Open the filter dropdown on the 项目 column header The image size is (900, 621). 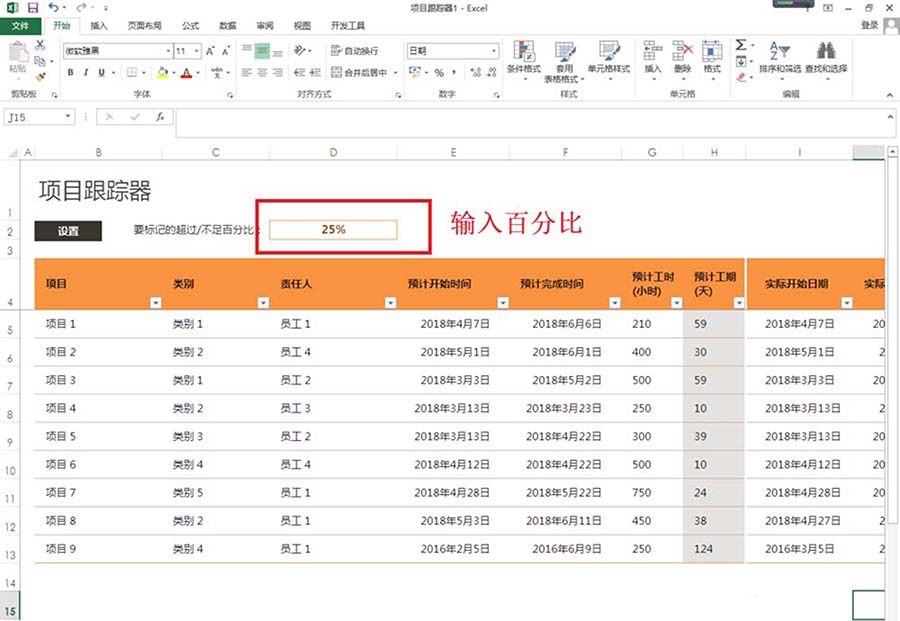point(156,300)
